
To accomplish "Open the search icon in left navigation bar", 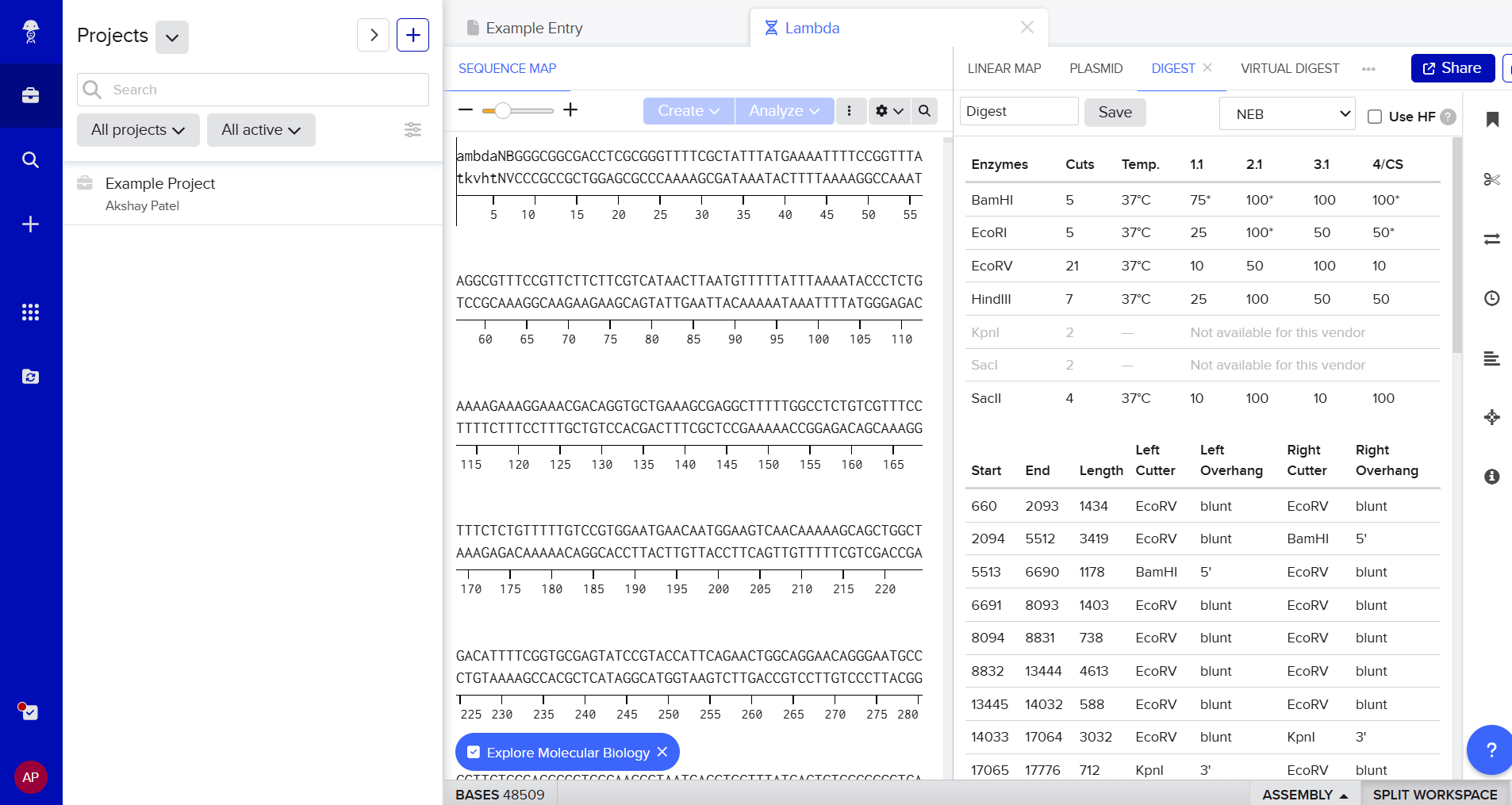I will 30,160.
